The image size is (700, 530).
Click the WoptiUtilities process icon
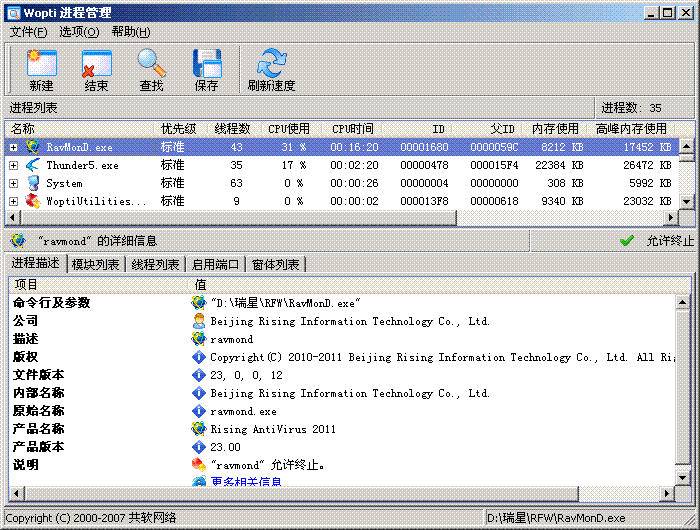[x=33, y=201]
